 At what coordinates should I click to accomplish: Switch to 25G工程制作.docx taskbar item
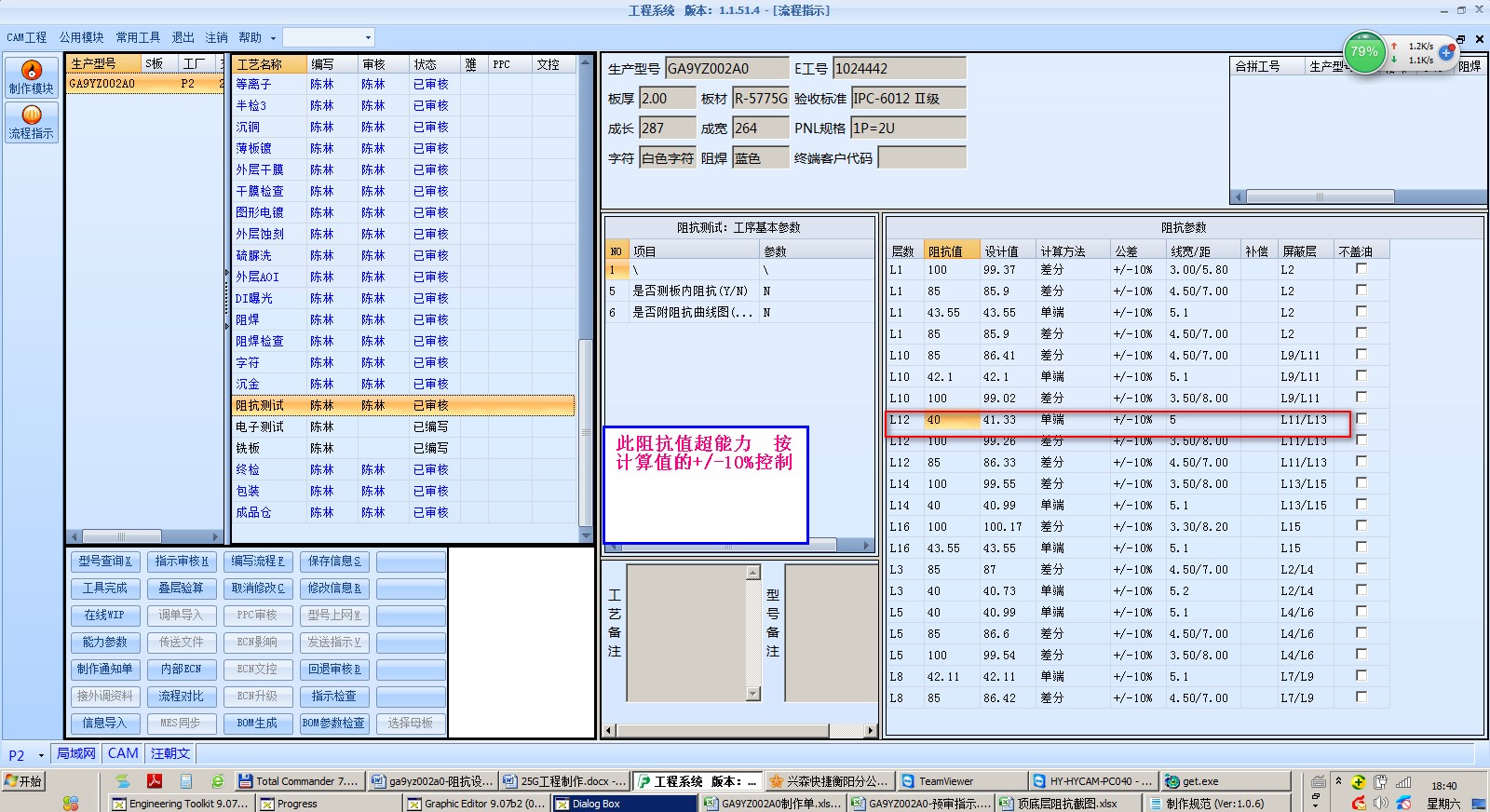(564, 781)
